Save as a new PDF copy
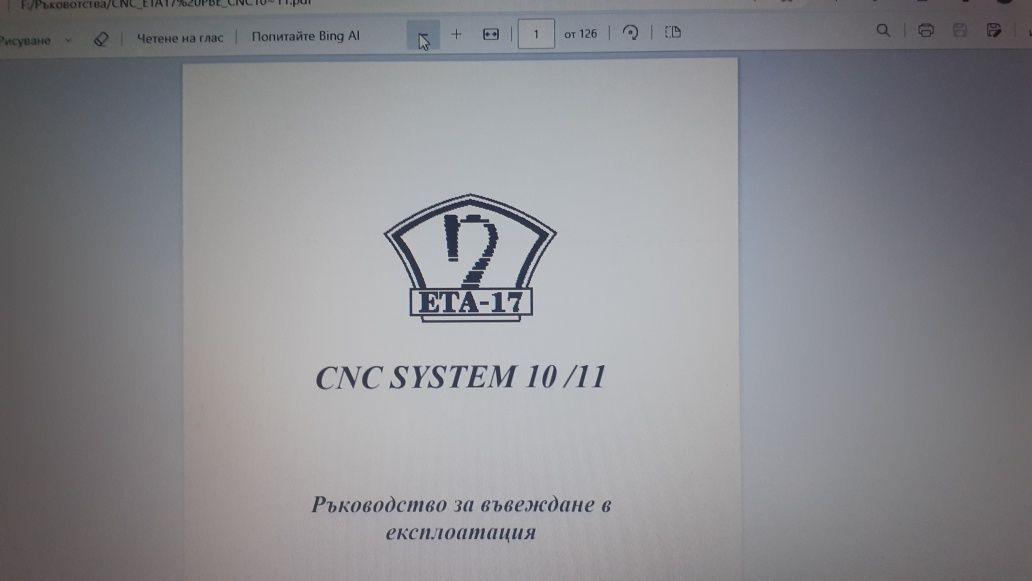This screenshot has height=581, width=1032. [994, 30]
